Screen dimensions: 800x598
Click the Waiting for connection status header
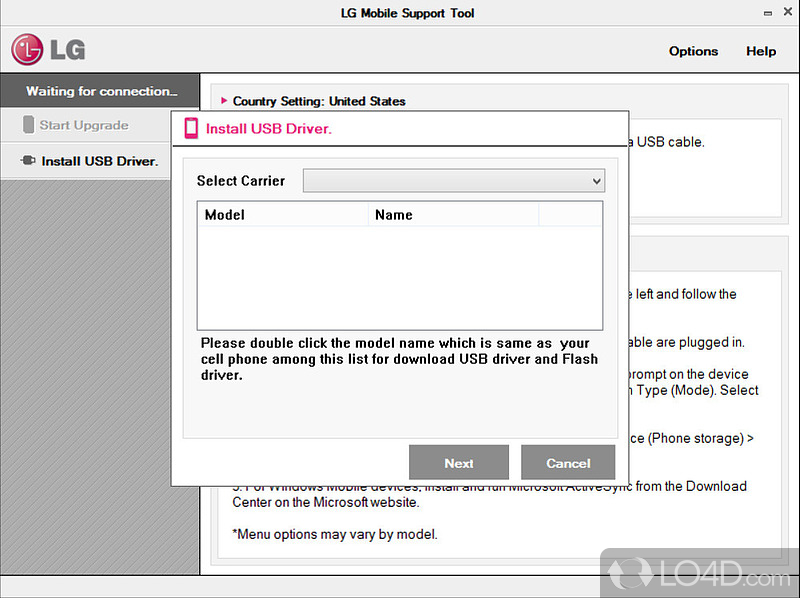(x=100, y=91)
